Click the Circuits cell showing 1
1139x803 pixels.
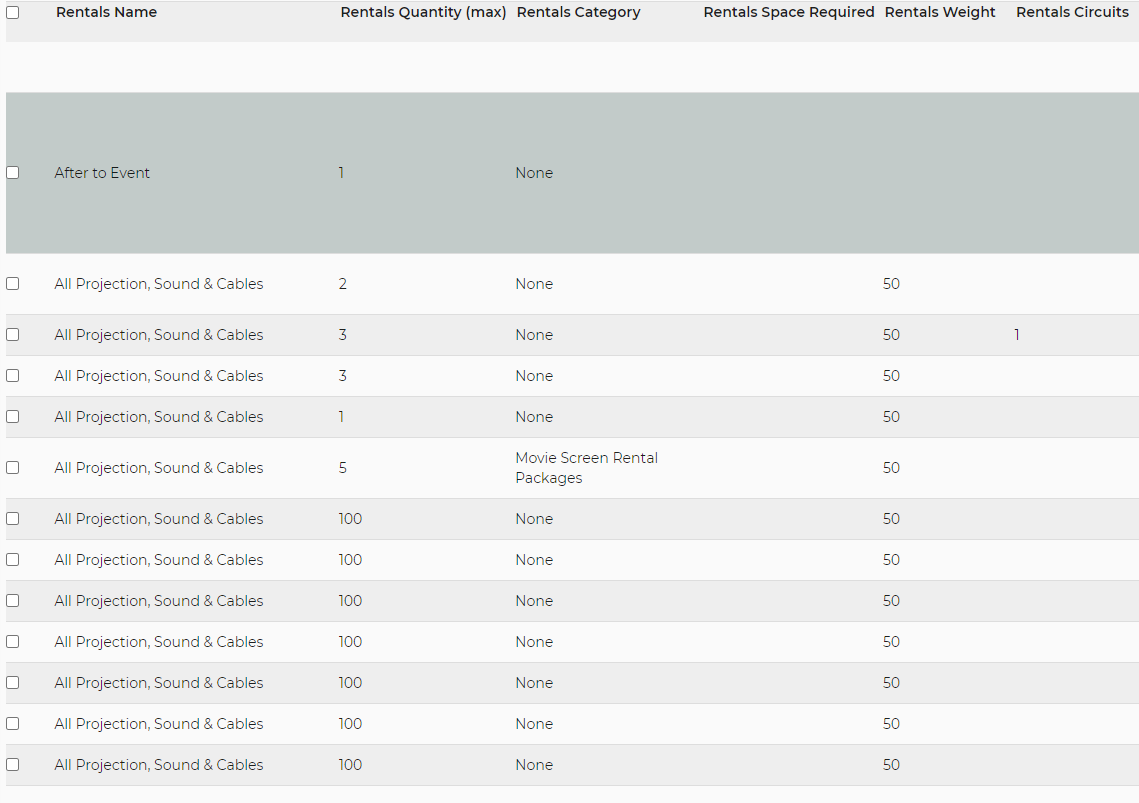1017,335
